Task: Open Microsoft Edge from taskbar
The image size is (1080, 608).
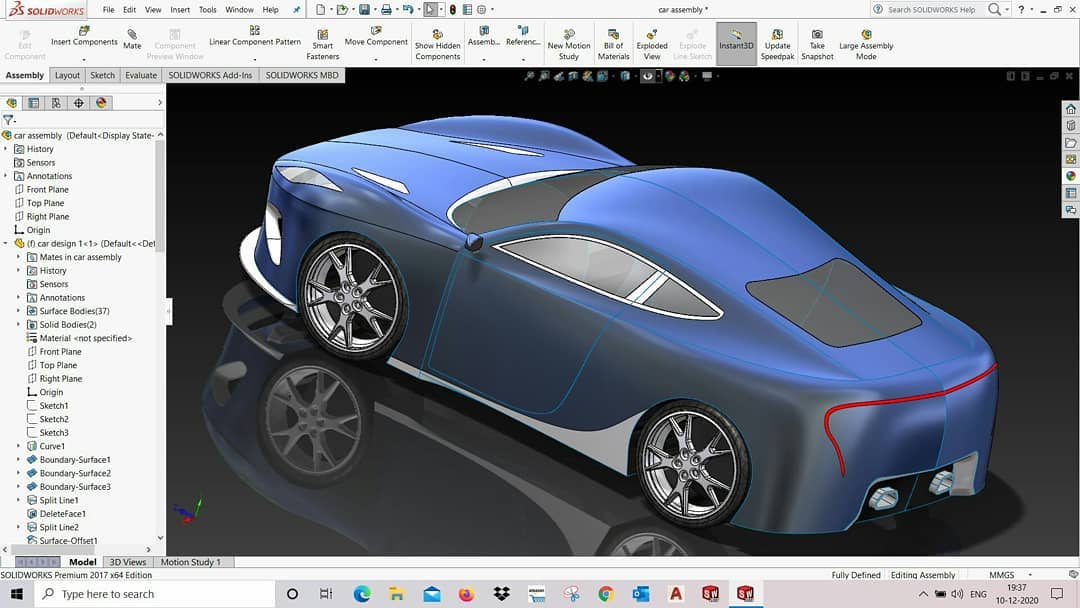Action: [x=362, y=594]
